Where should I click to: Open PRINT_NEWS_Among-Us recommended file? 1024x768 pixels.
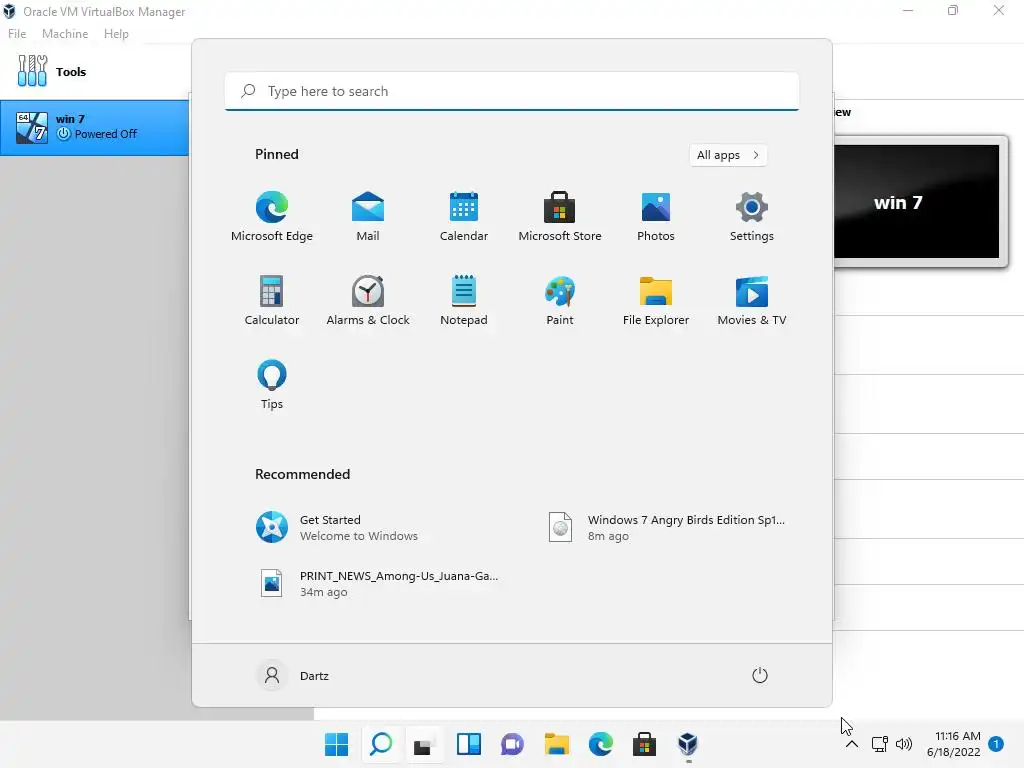(x=381, y=583)
